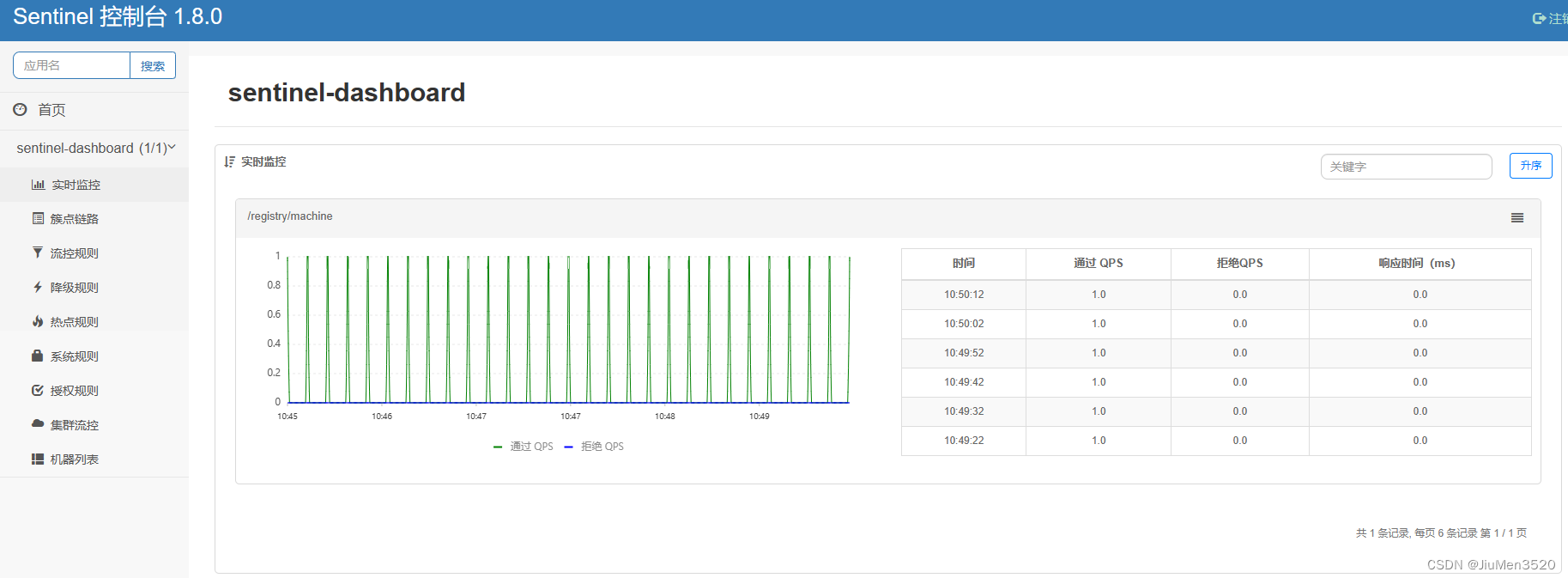Click the cloud icon for 集群流控

pos(38,423)
